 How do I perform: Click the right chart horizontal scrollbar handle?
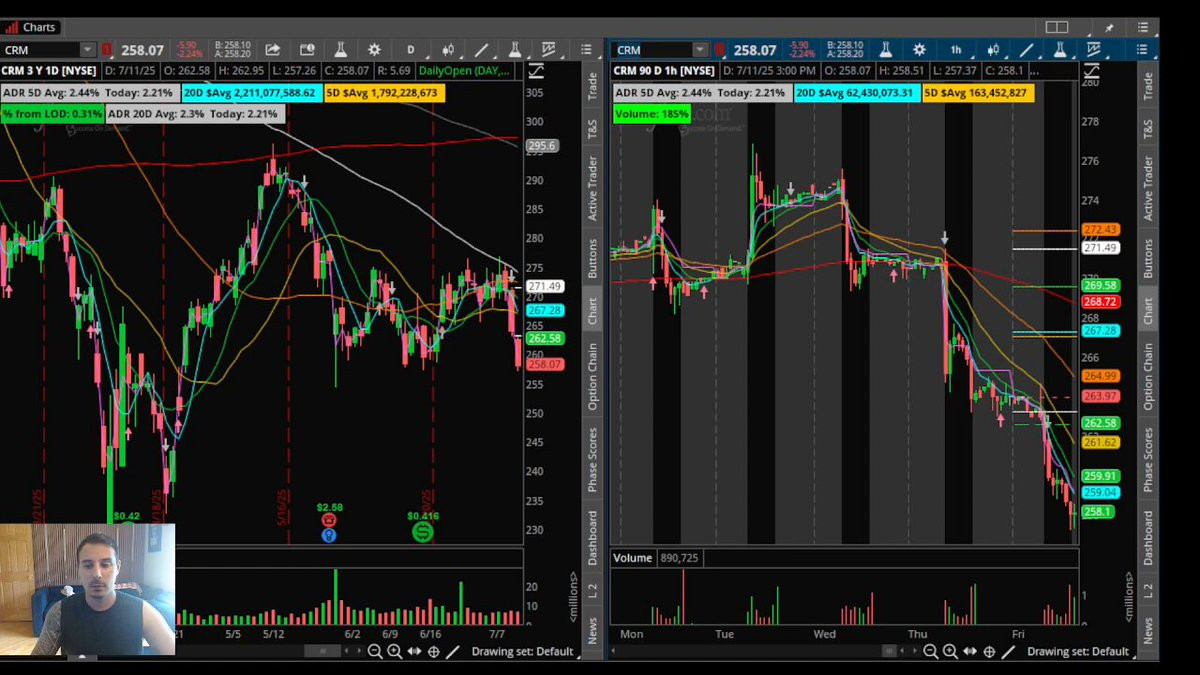[889, 652]
